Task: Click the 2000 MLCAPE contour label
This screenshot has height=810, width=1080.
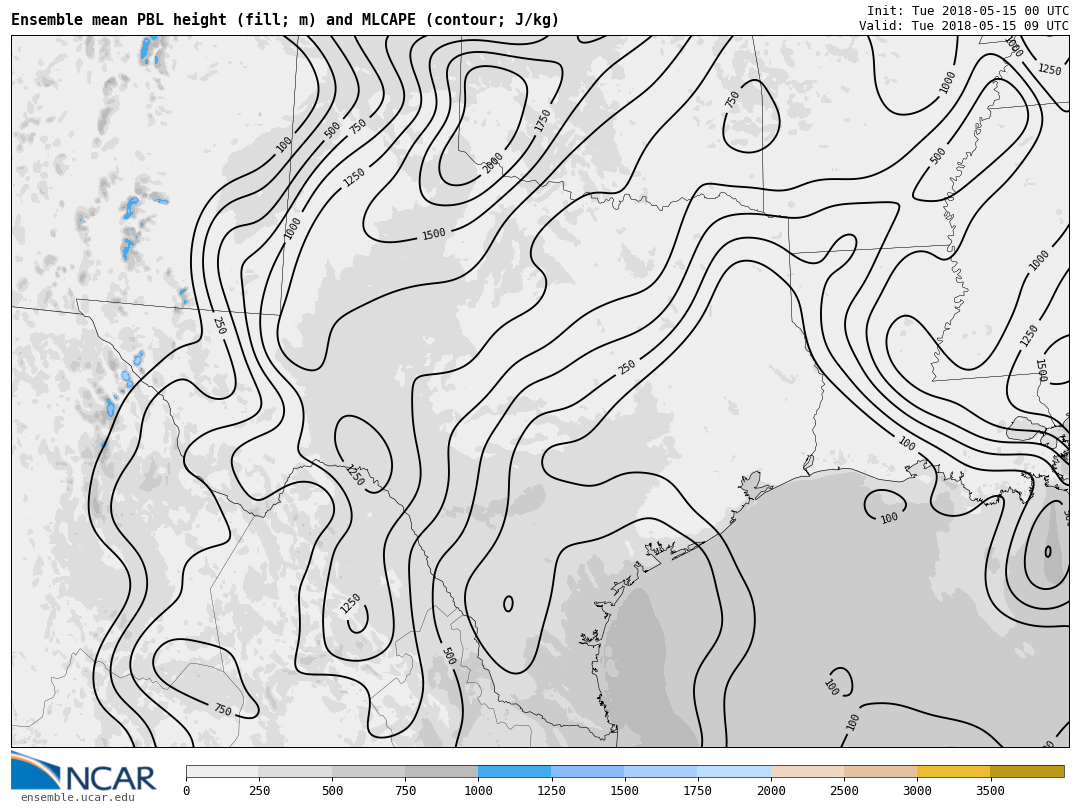Action: tap(493, 162)
